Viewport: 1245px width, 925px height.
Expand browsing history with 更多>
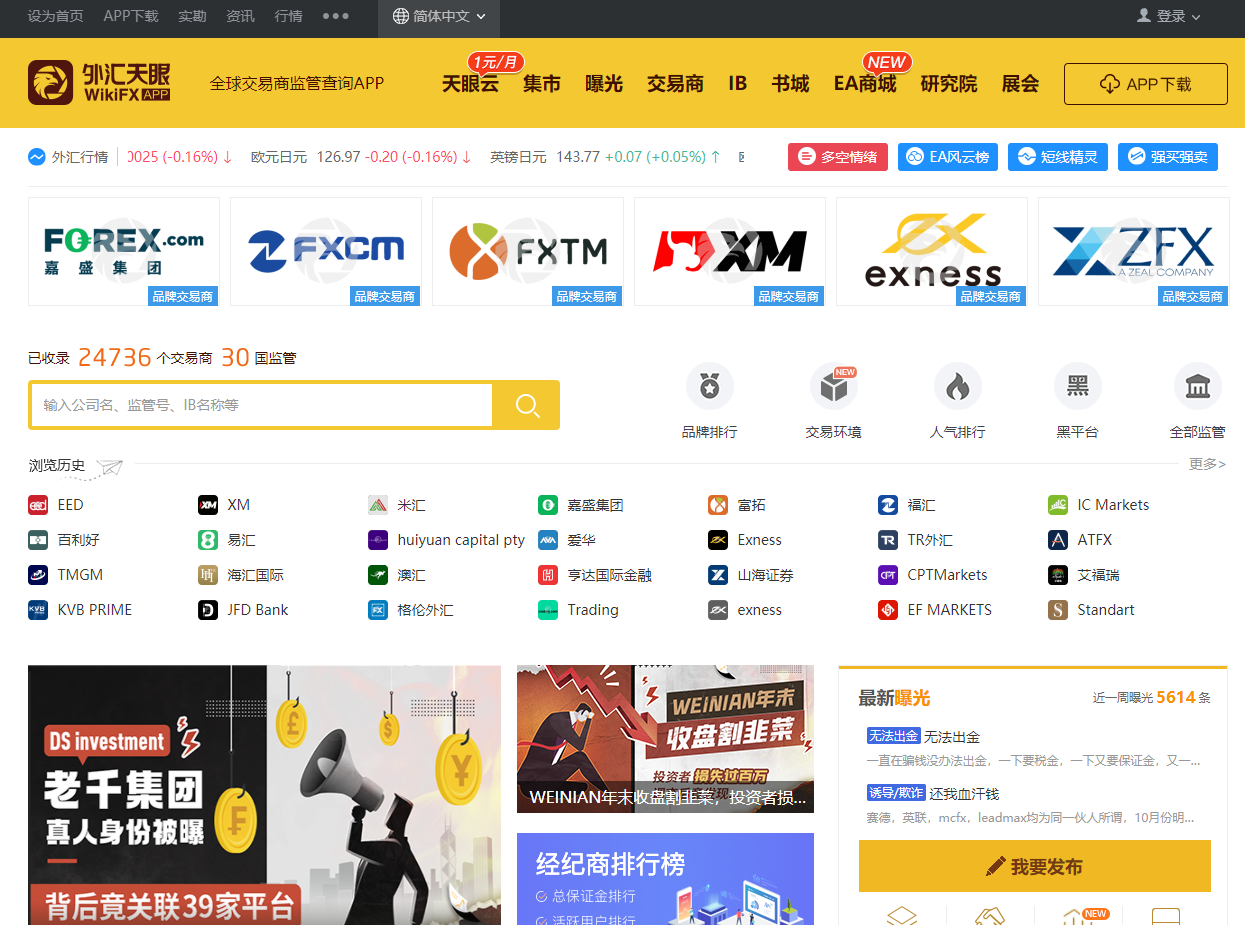tap(1207, 464)
